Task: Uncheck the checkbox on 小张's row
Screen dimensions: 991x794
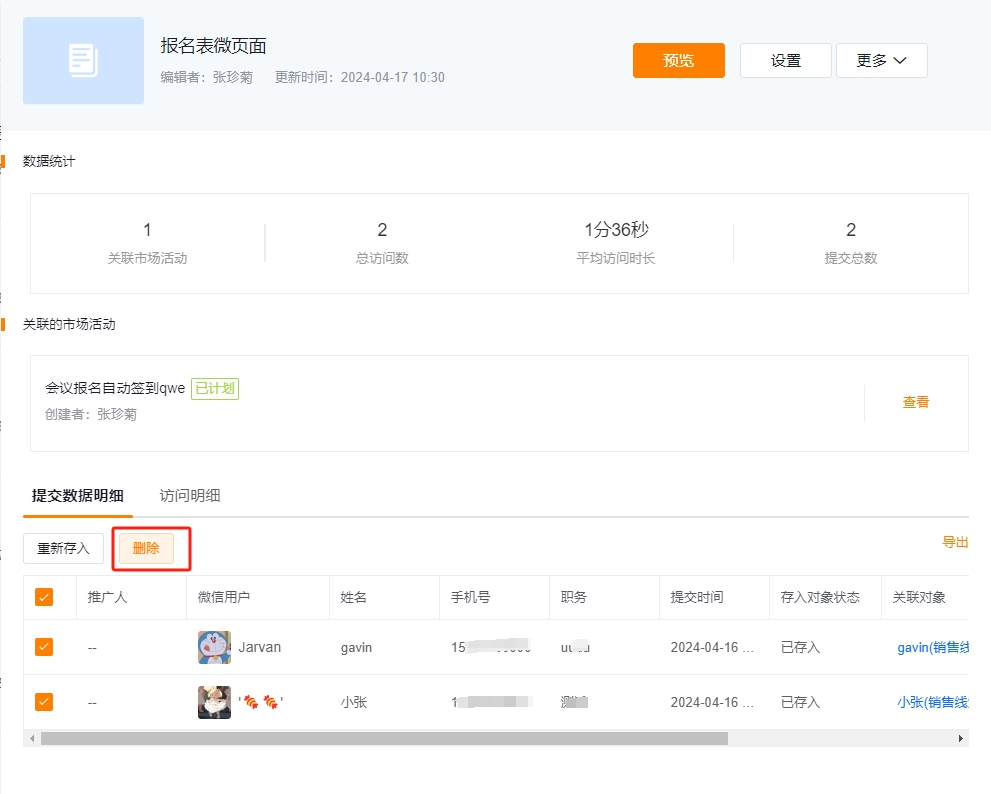Action: [x=43, y=701]
